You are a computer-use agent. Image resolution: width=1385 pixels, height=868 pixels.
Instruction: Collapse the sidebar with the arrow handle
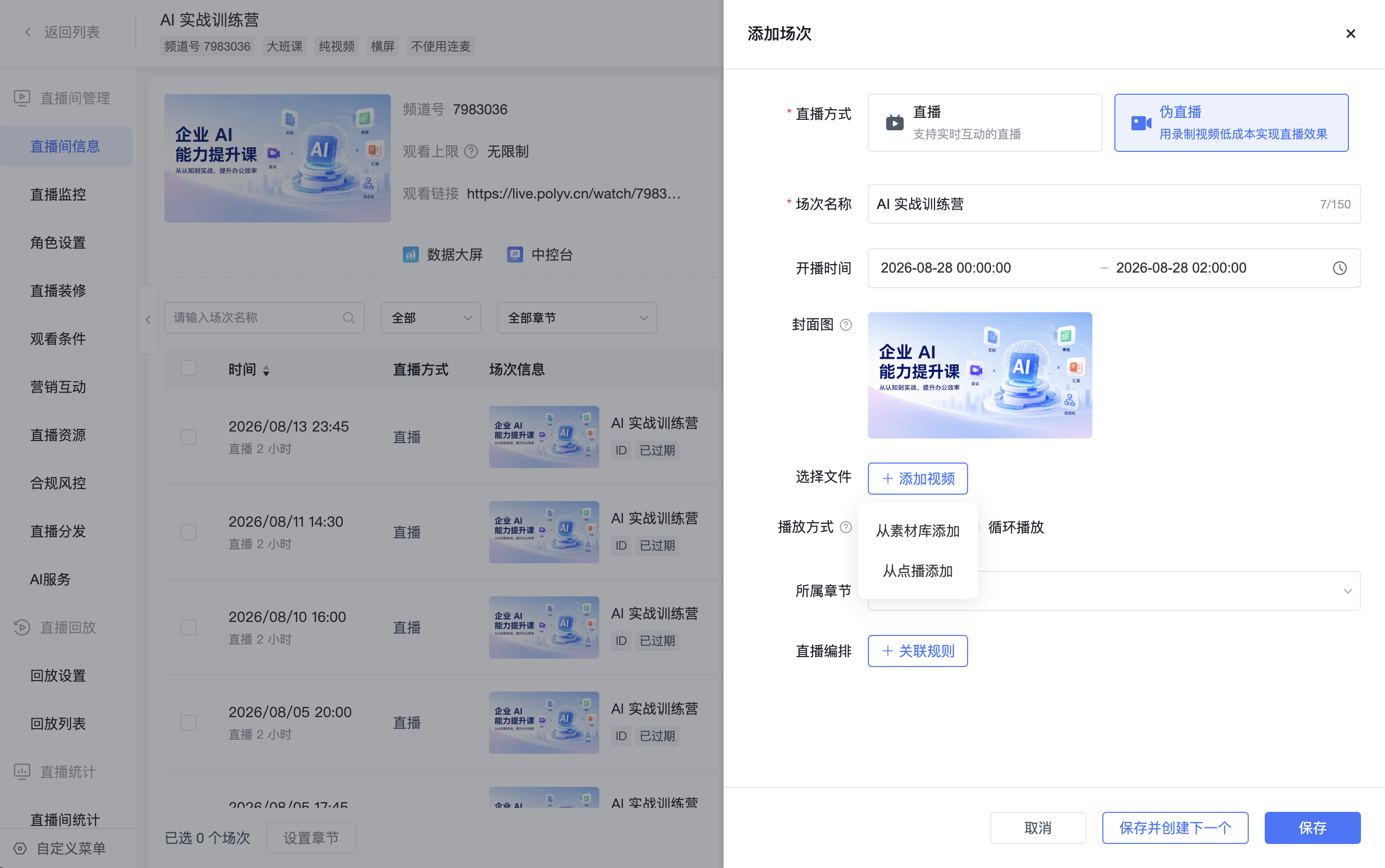tap(148, 320)
